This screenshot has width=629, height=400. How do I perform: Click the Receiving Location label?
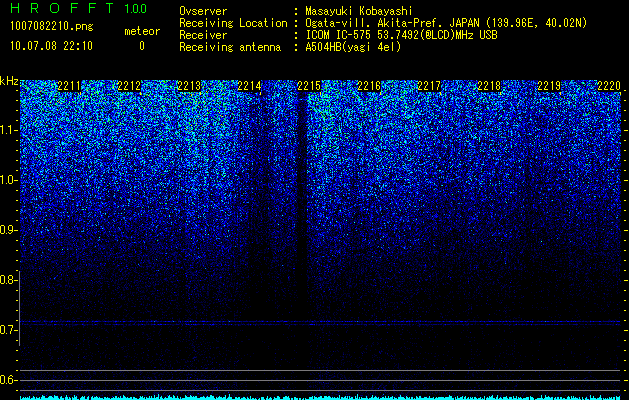point(233,23)
